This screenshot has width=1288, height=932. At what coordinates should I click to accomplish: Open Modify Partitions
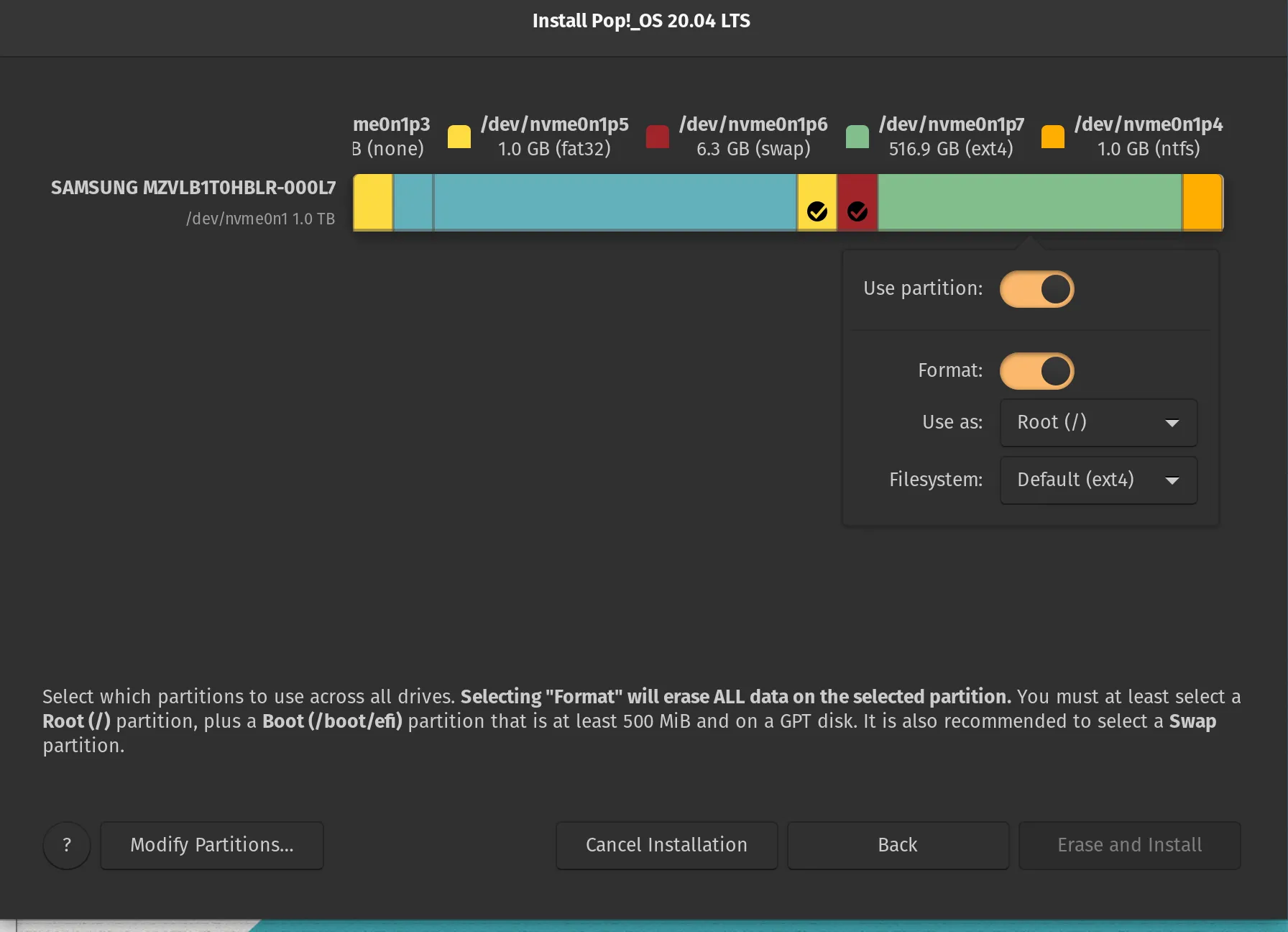212,846
